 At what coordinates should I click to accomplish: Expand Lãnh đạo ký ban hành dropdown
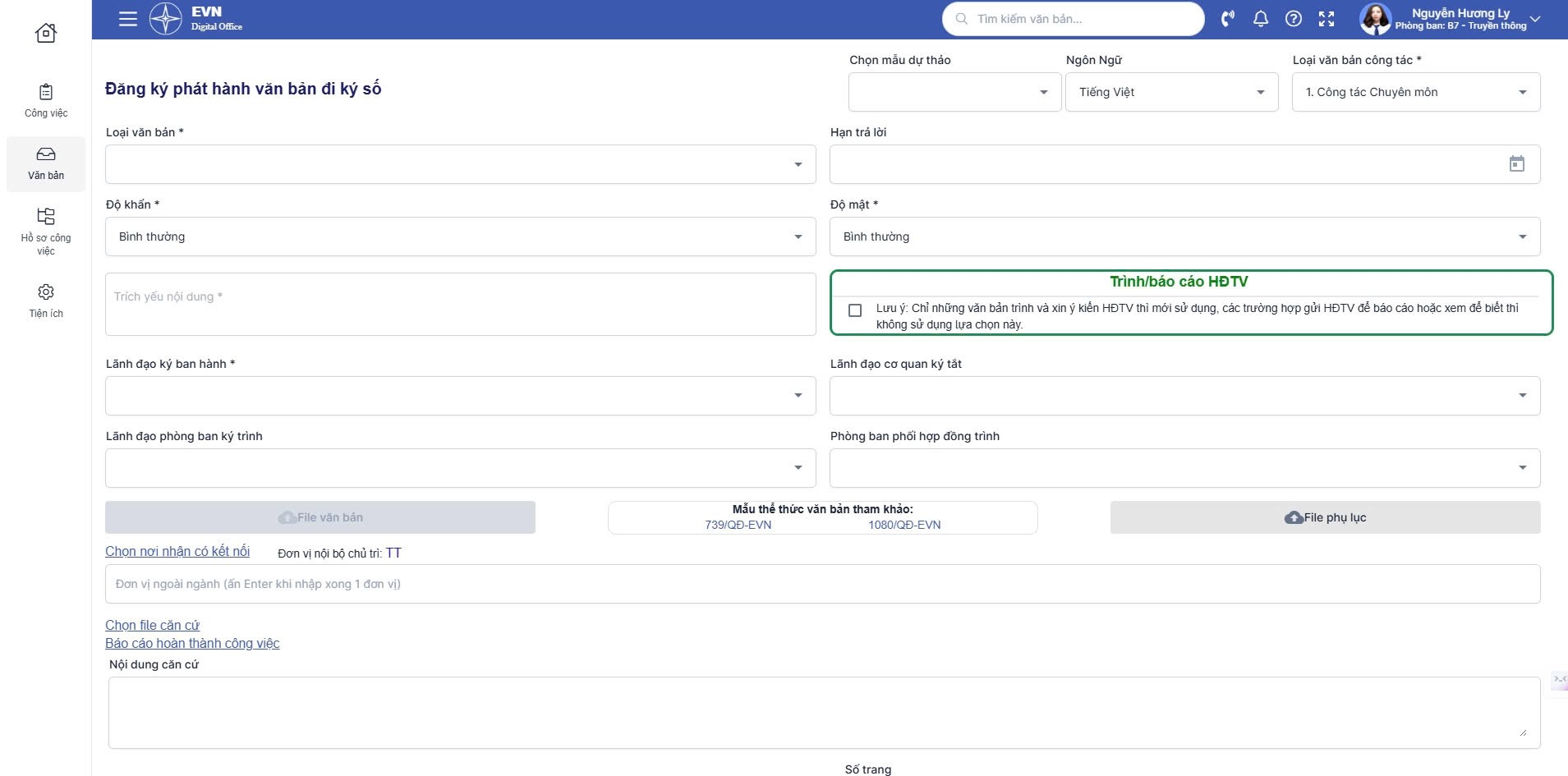tap(460, 396)
